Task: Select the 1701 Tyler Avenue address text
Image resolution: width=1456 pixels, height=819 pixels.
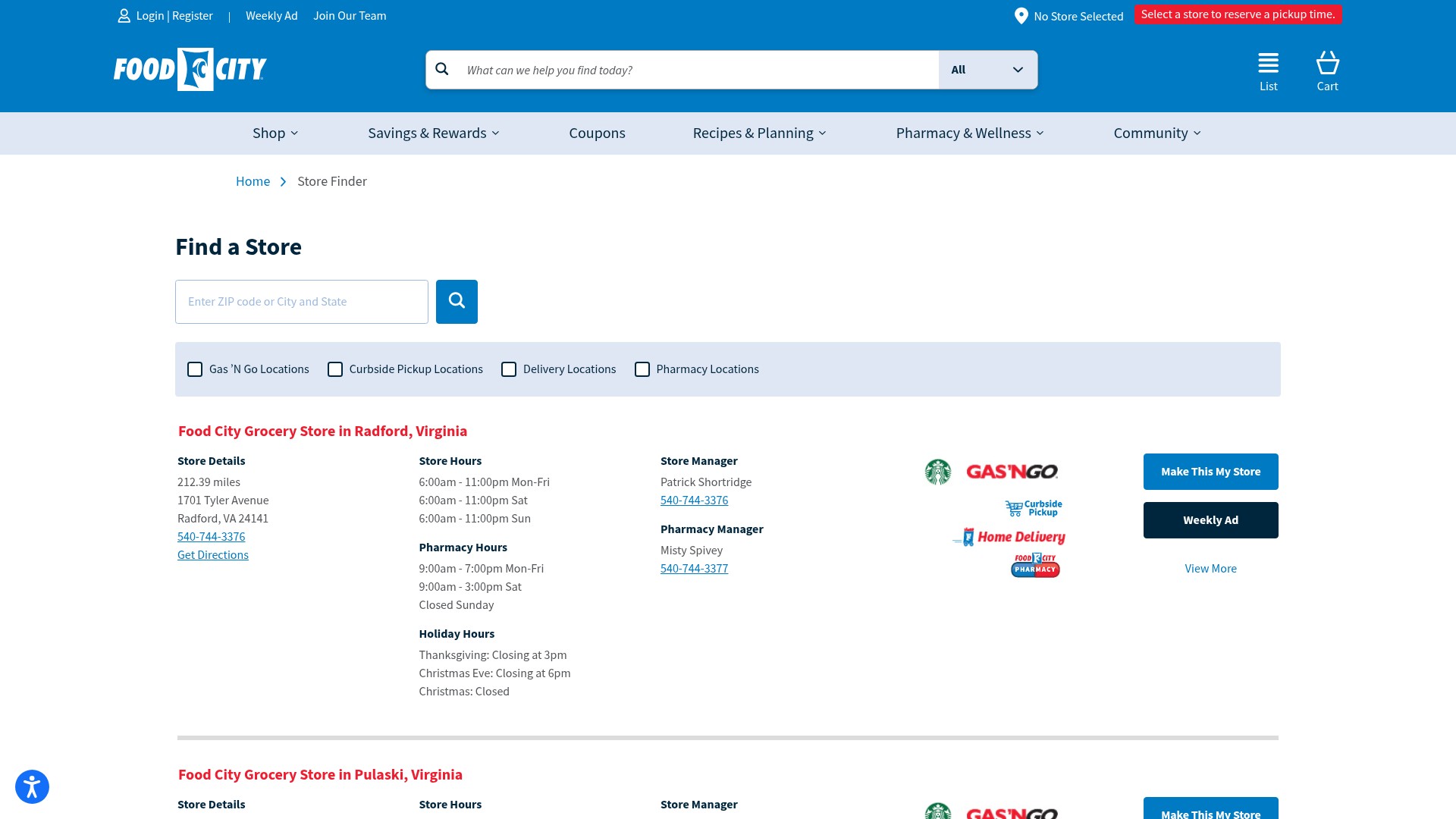Action: coord(223,500)
